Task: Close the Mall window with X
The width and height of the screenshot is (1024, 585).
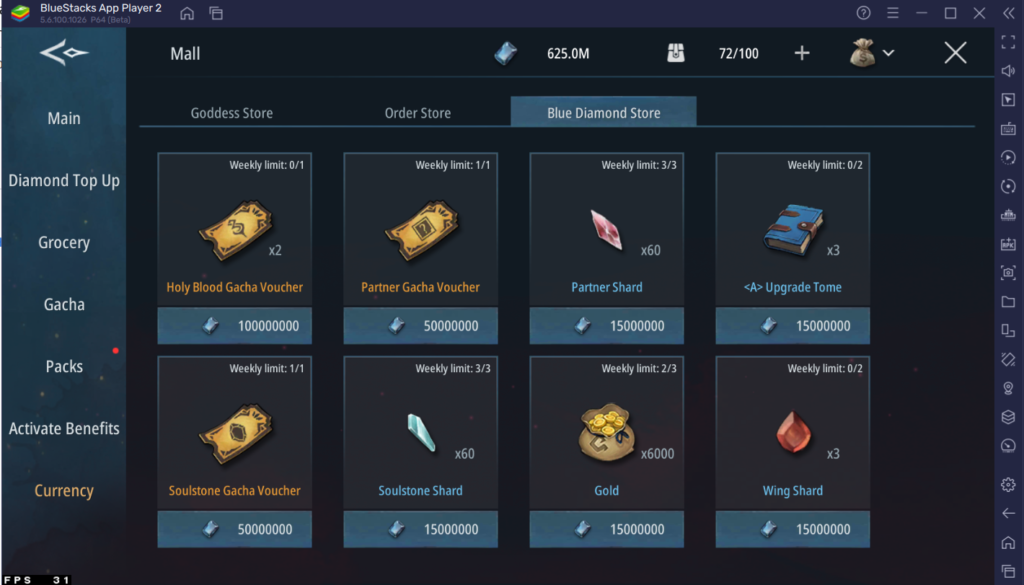Action: [955, 53]
